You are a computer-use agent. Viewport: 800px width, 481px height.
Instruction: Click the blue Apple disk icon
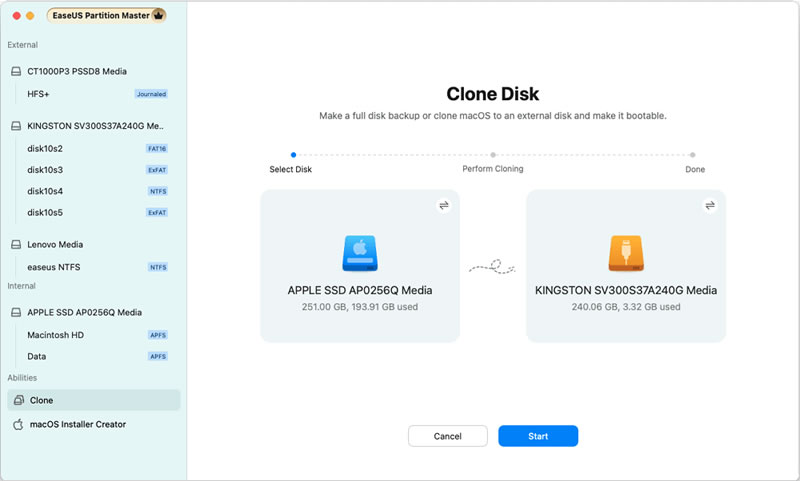tap(360, 253)
